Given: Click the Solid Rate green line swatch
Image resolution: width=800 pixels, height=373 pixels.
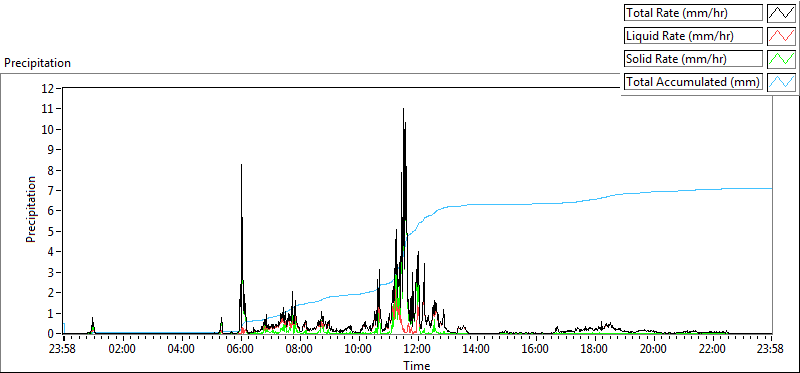Looking at the screenshot, I should point(781,59).
